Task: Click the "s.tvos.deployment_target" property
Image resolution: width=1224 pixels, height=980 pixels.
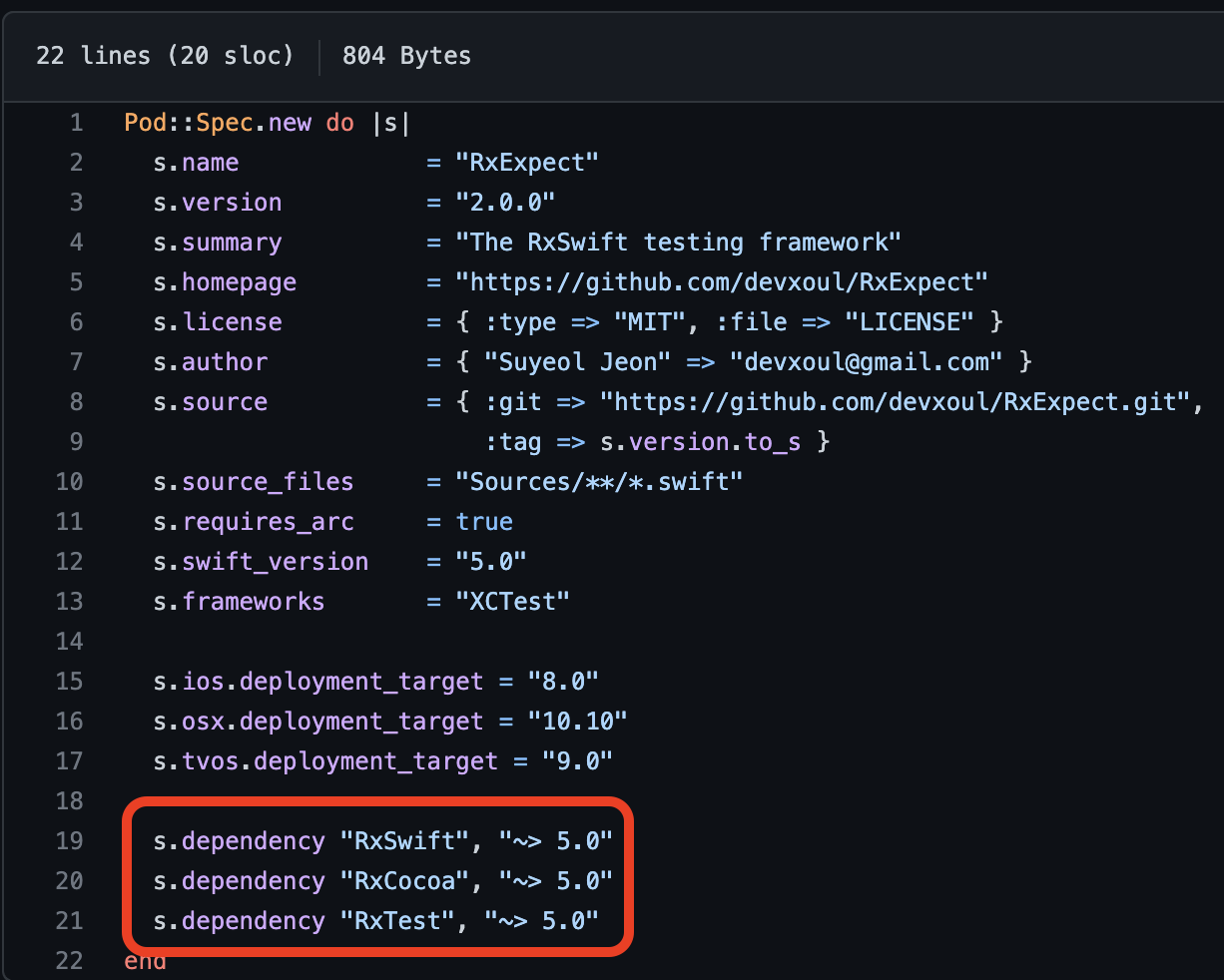Action: click(x=325, y=761)
